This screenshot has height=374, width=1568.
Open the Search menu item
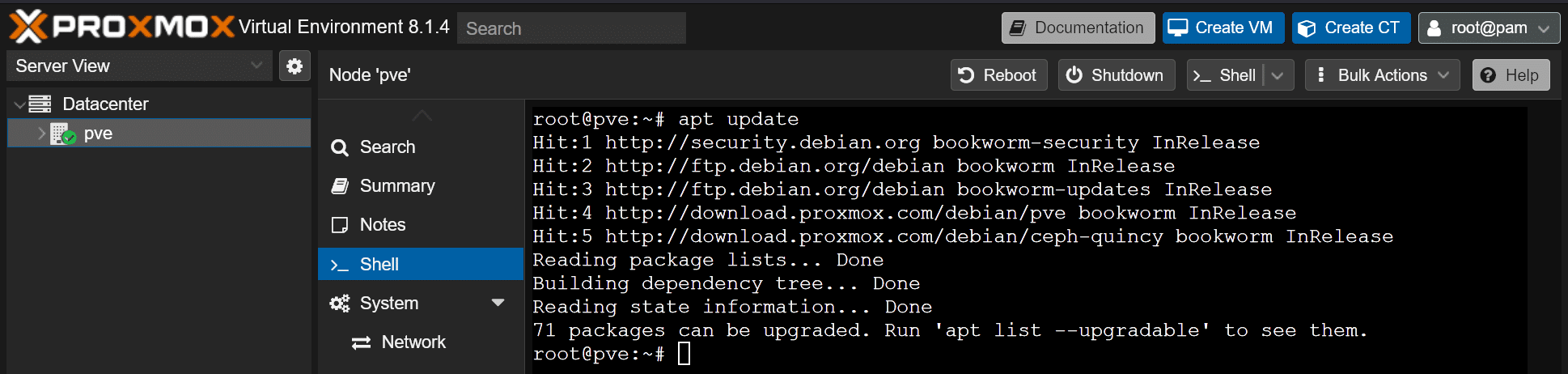(x=421, y=147)
